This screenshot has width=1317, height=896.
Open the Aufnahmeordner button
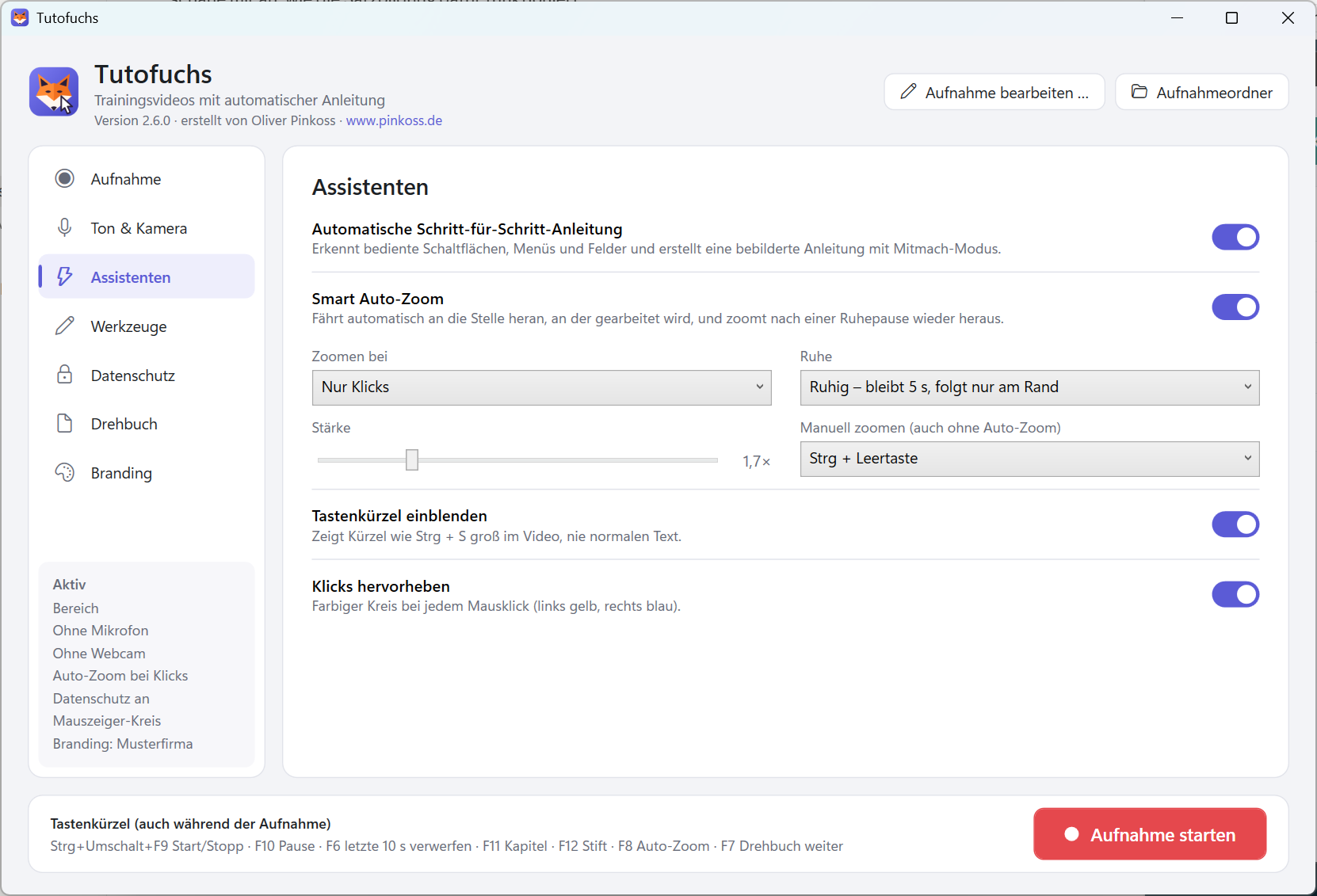pyautogui.click(x=1202, y=92)
